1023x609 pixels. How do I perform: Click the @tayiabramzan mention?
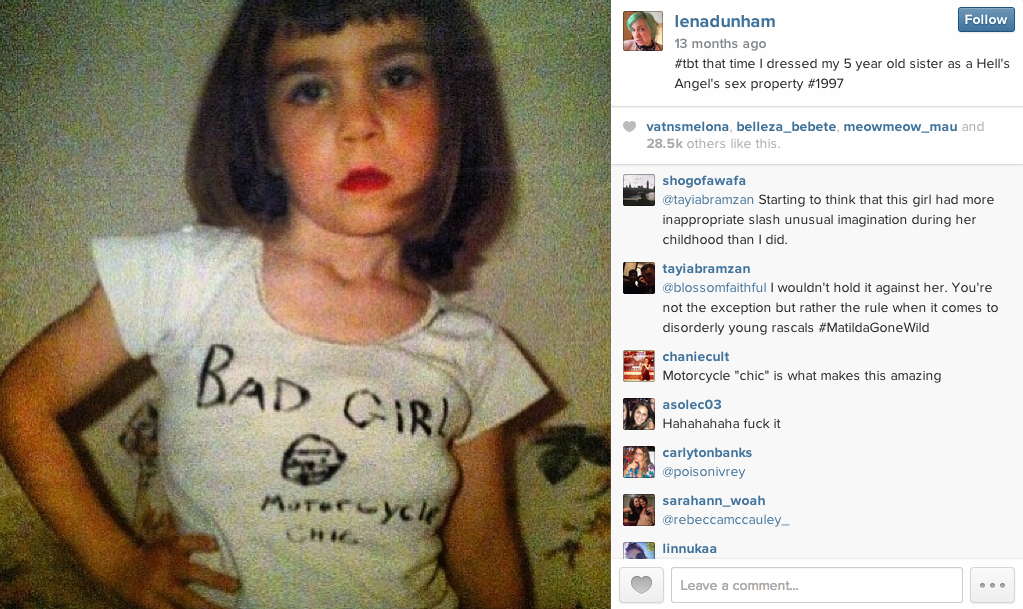(x=708, y=200)
